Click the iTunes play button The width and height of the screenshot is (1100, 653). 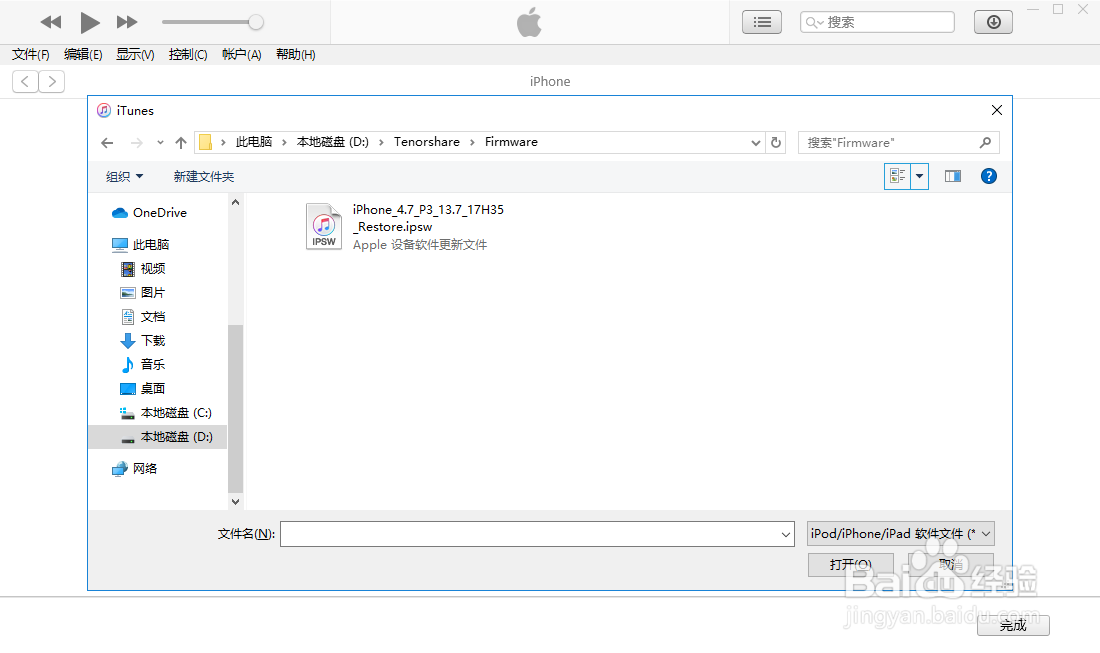tap(89, 22)
